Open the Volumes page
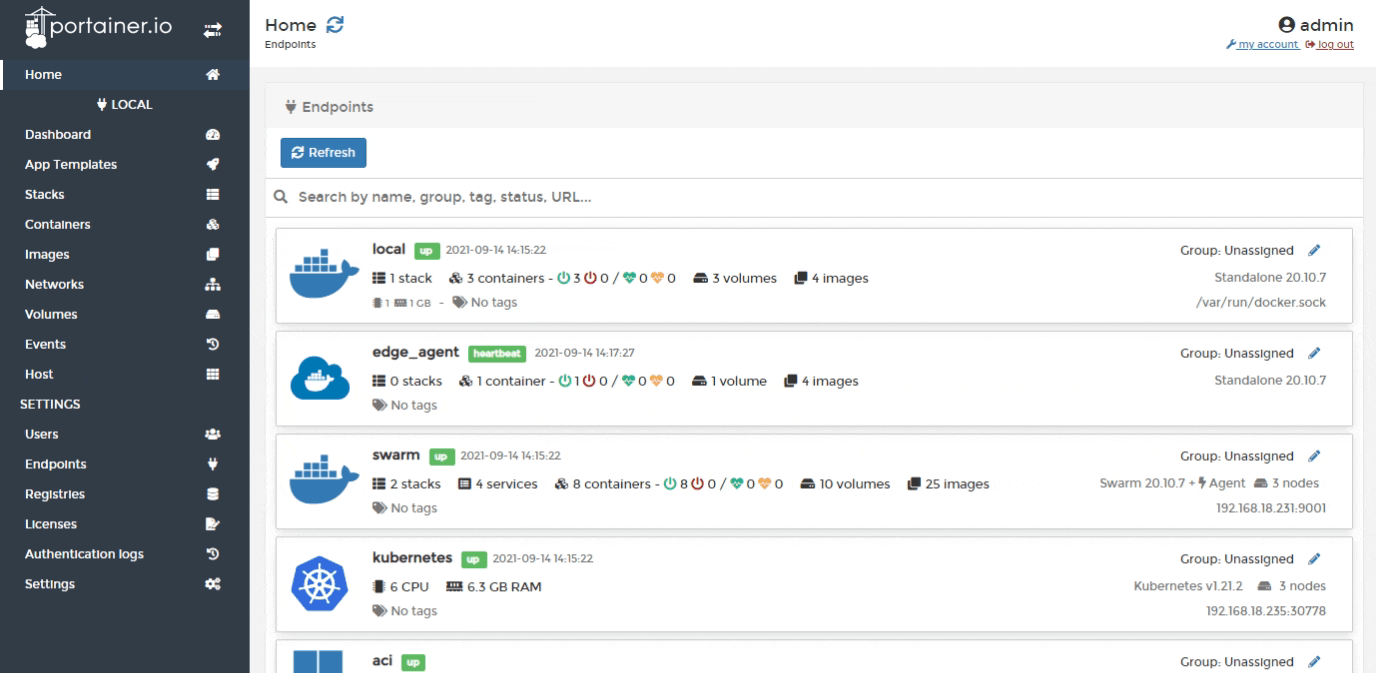The width and height of the screenshot is (1376, 673). point(51,314)
